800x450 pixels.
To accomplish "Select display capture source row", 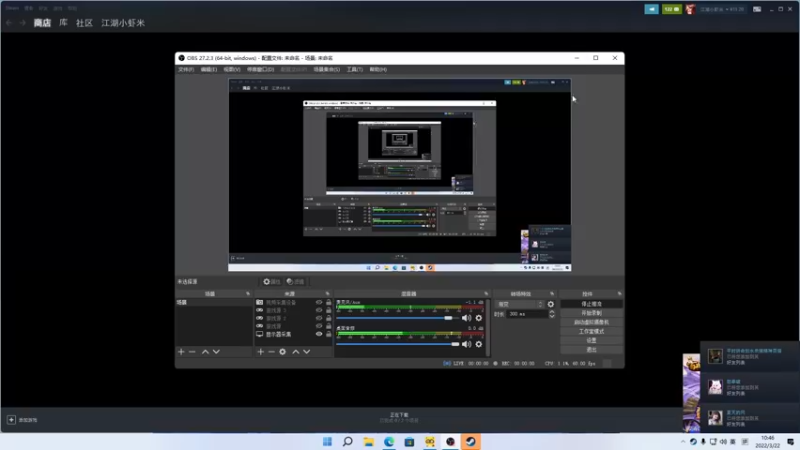I will click(293, 334).
